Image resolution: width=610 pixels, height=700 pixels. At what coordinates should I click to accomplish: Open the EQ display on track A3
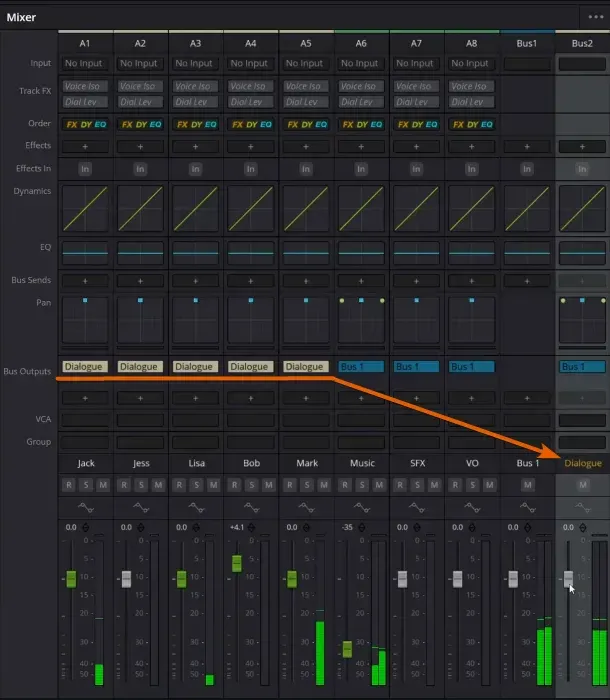pyautogui.click(x=195, y=253)
